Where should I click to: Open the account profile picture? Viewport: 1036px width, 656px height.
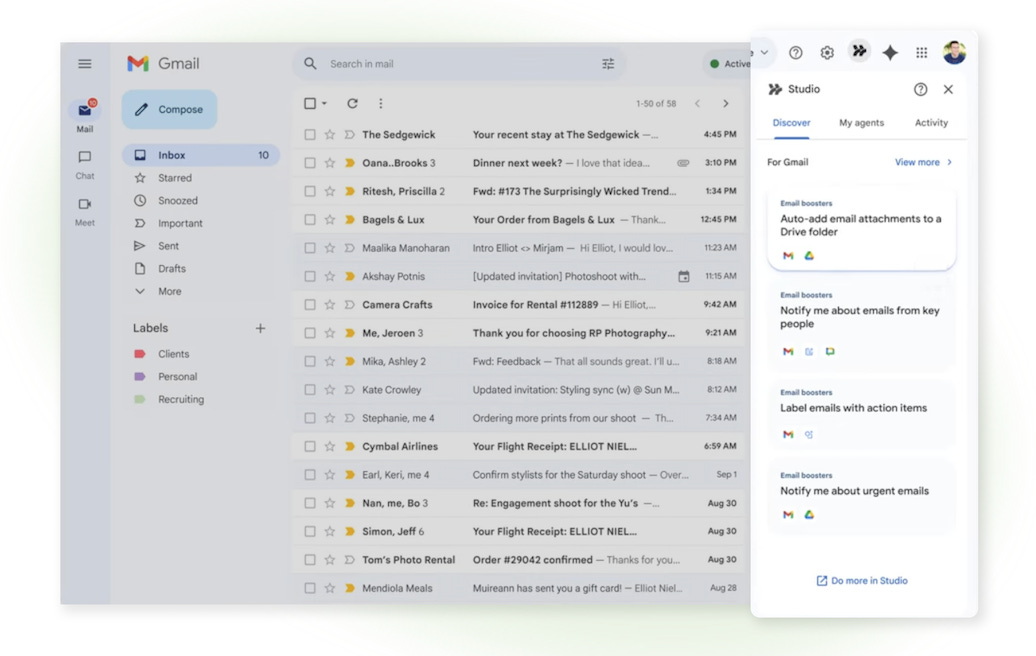(x=954, y=52)
